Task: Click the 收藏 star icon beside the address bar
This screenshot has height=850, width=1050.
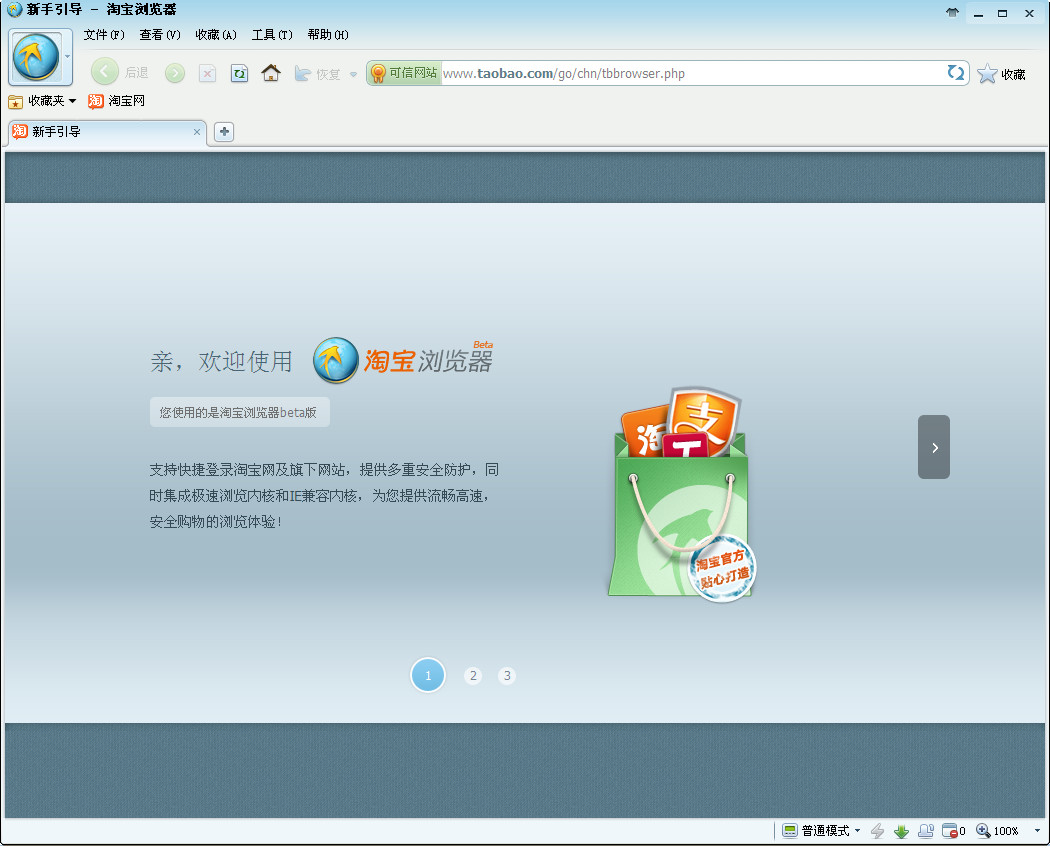Action: (x=988, y=73)
